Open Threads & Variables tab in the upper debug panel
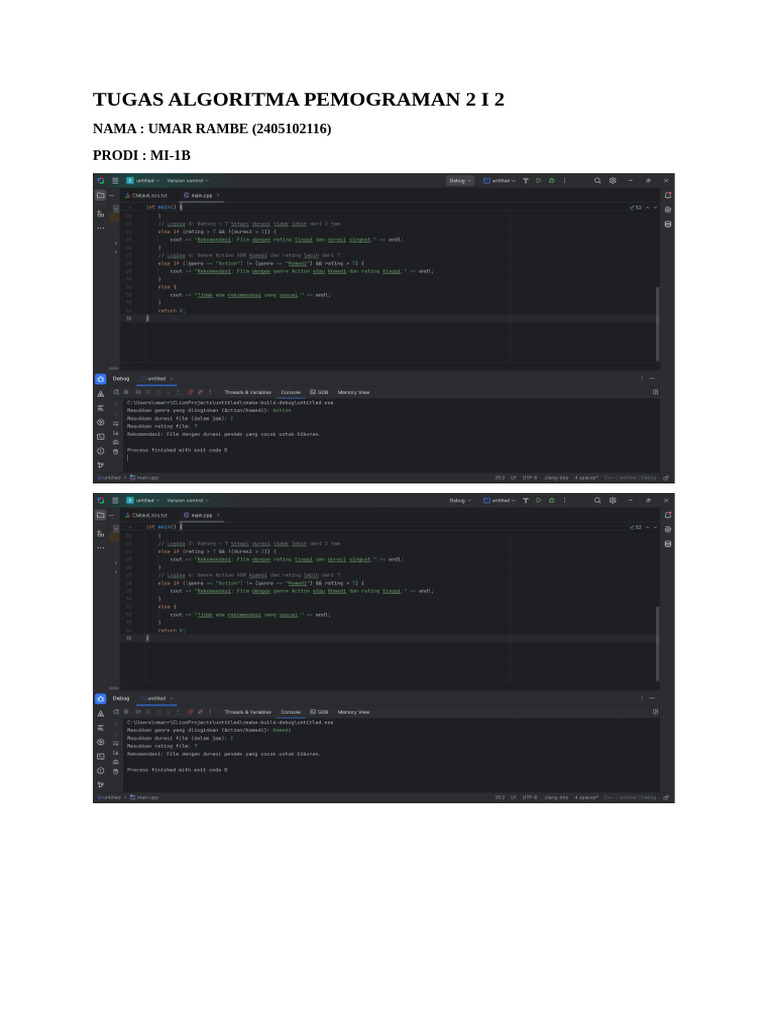768x1024 pixels. tap(247, 392)
